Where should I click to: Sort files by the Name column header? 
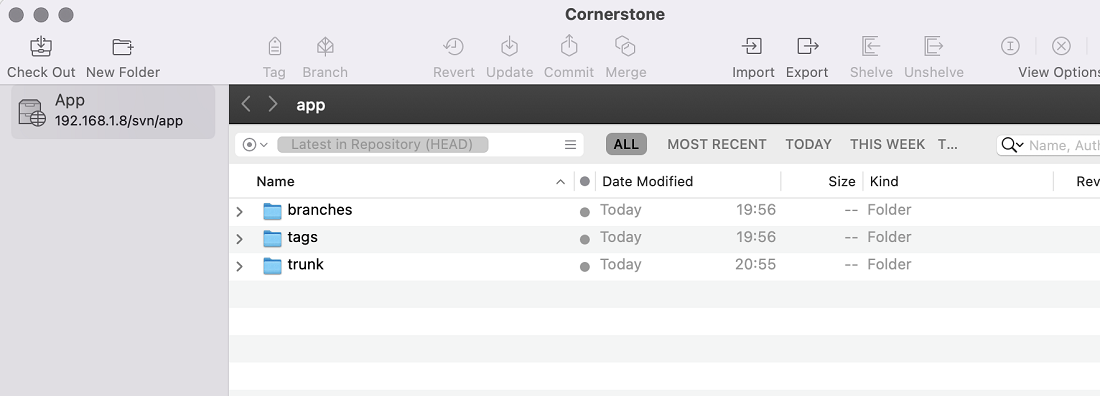(275, 181)
